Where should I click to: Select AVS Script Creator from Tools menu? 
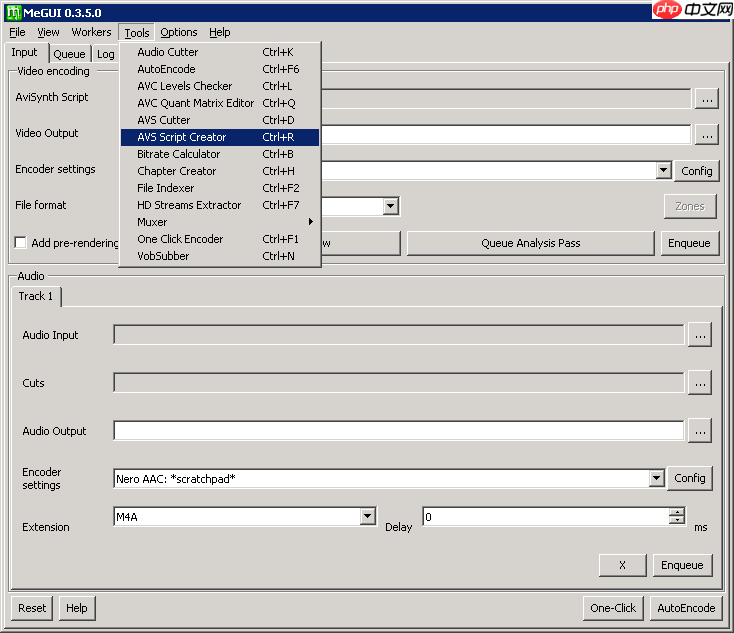click(x=182, y=137)
